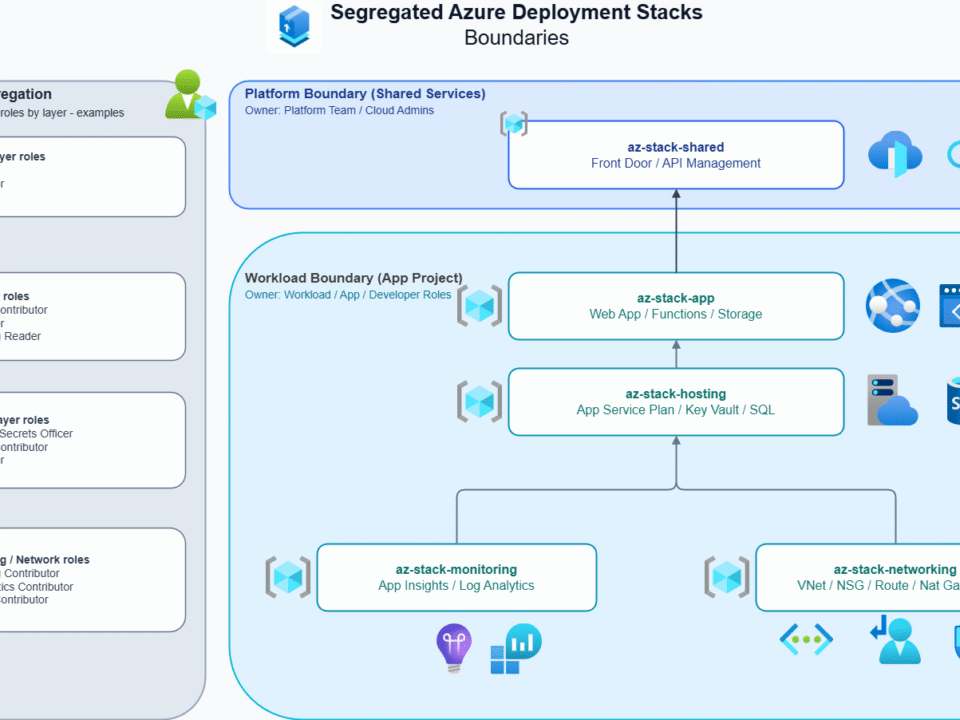Select the Azure Front Door cloud icon
The image size is (960, 720).
point(893,154)
